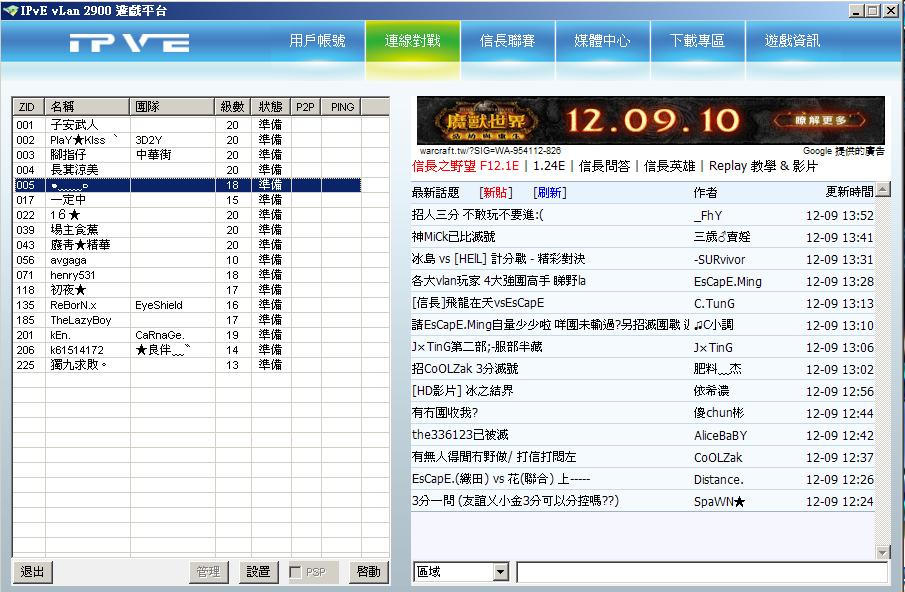The width and height of the screenshot is (905, 592).
Task: Open the 下載專區 tab
Action: pos(697,41)
